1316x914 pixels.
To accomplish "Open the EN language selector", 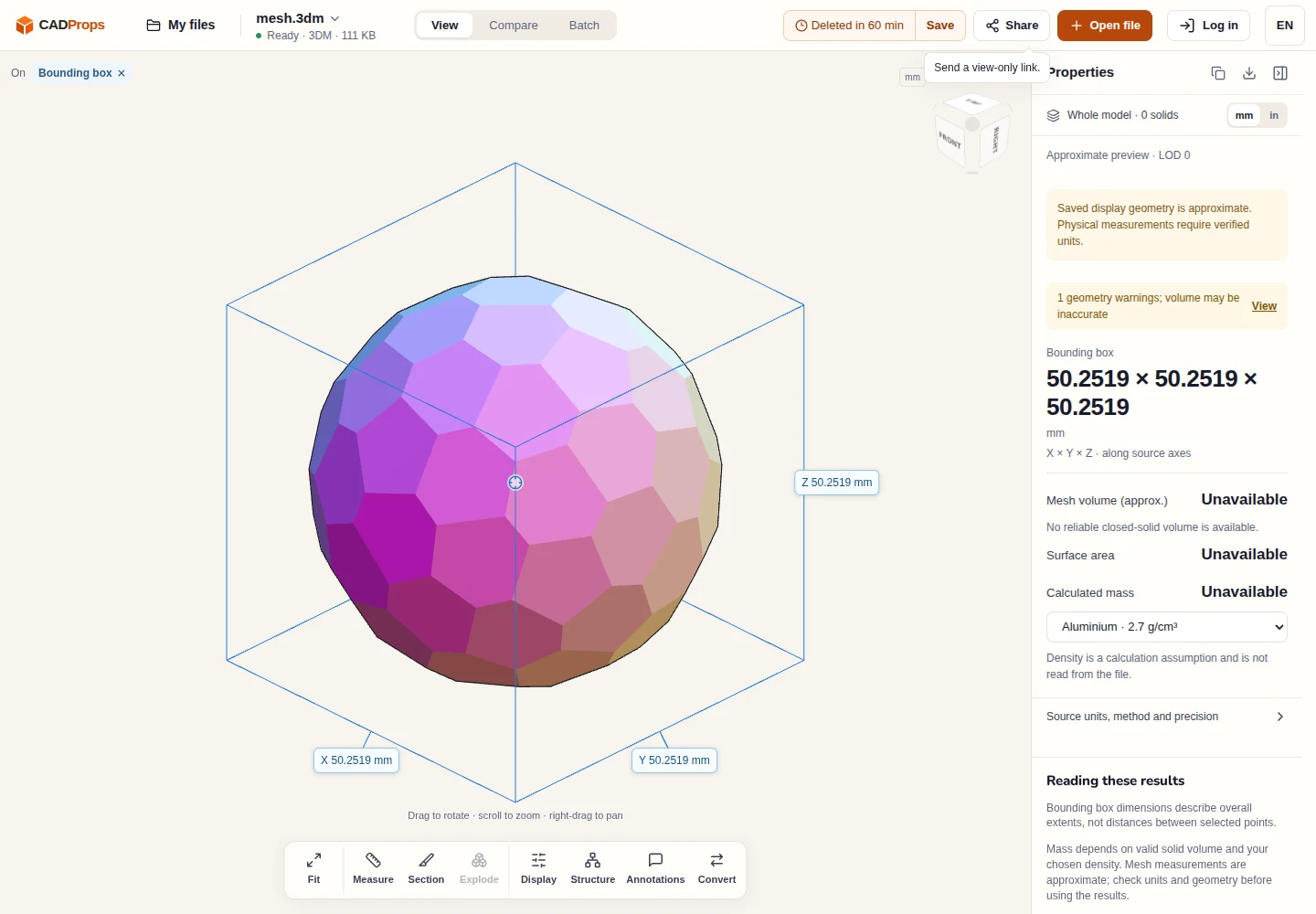I will 1285,26.
